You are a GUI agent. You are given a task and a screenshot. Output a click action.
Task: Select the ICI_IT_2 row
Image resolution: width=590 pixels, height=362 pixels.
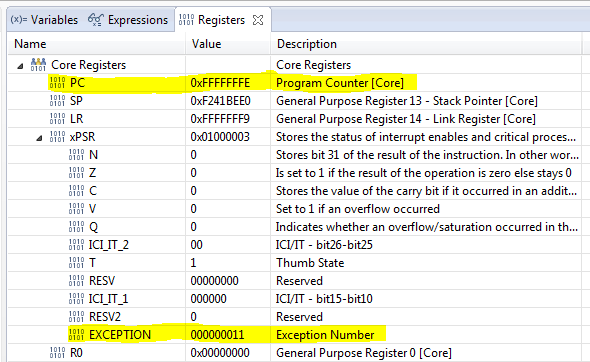[295, 245]
